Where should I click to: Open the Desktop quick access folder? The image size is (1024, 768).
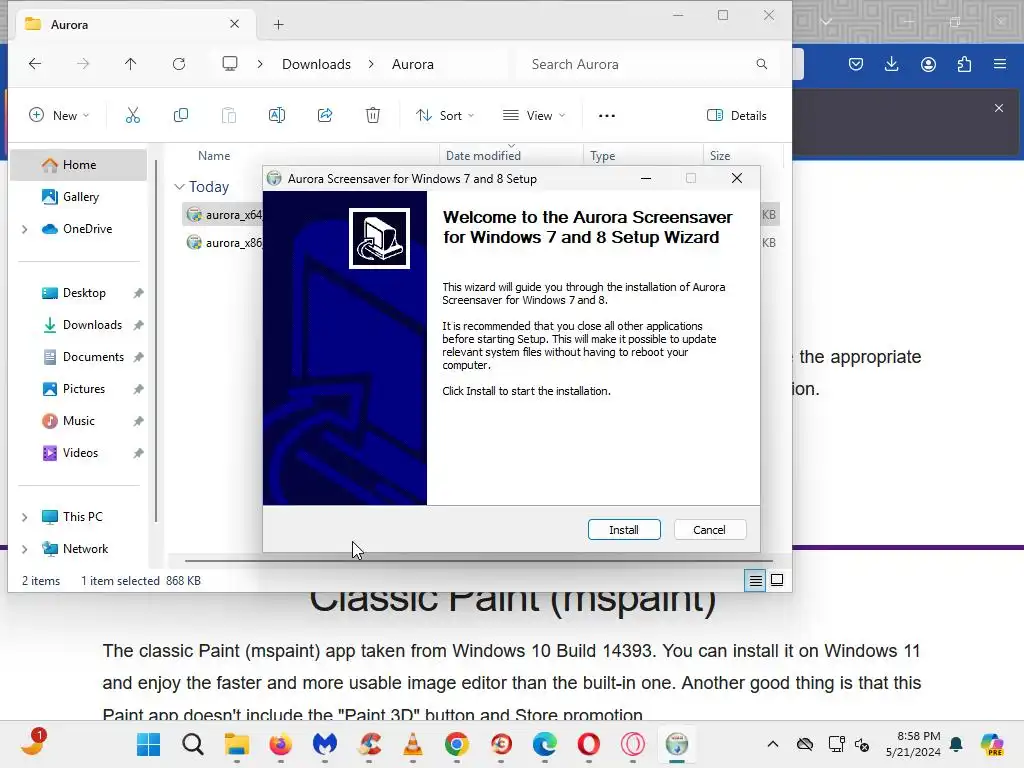click(x=84, y=293)
